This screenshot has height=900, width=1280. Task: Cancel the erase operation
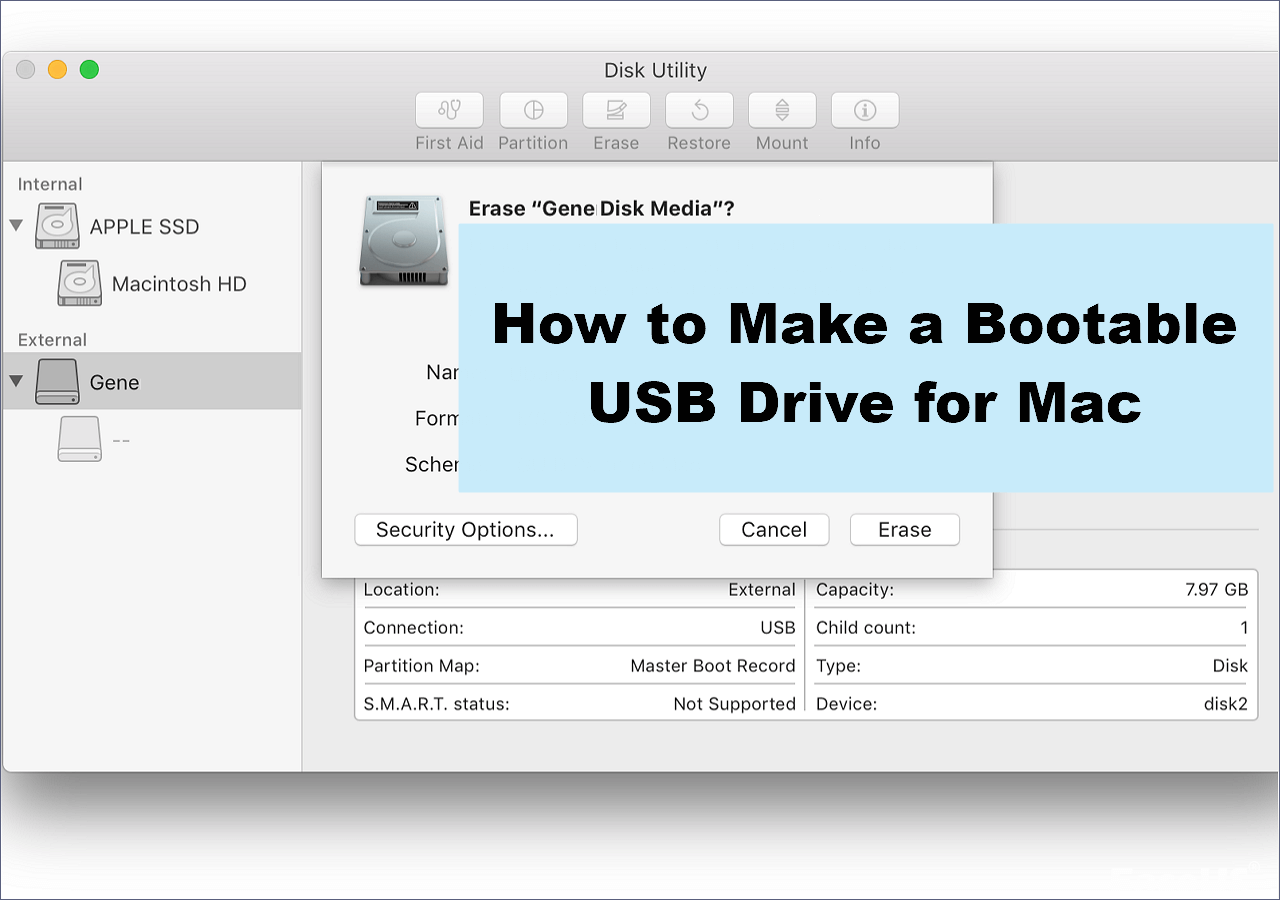[x=774, y=529]
